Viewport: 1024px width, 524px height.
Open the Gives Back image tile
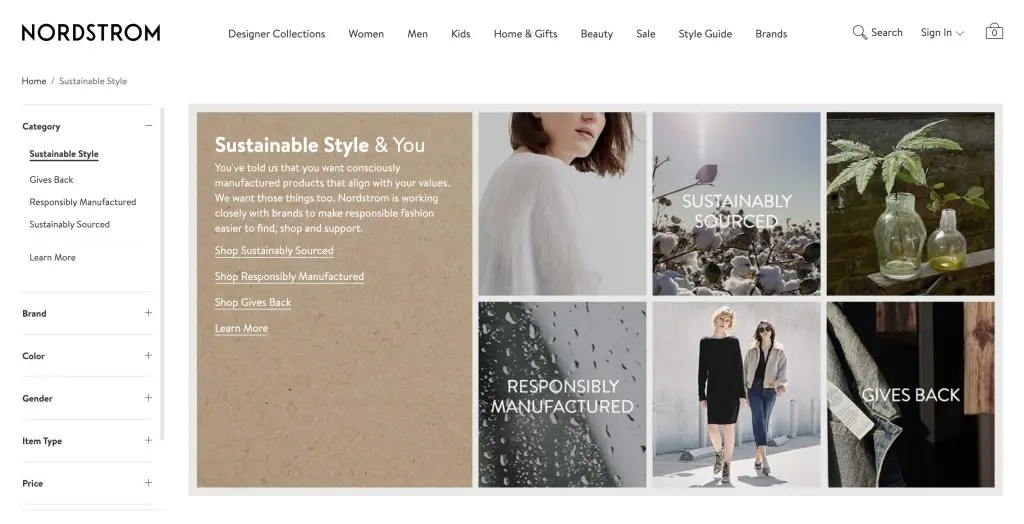click(x=910, y=395)
